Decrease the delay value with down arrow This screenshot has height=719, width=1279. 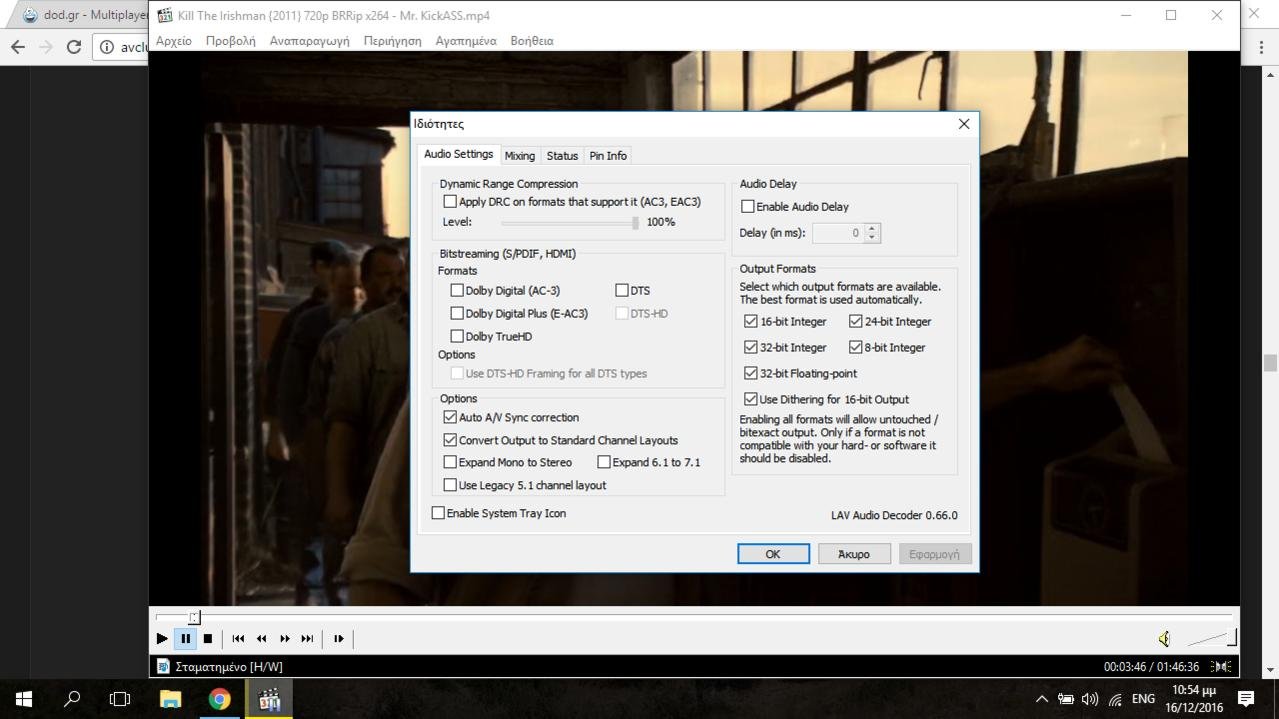[x=872, y=238]
